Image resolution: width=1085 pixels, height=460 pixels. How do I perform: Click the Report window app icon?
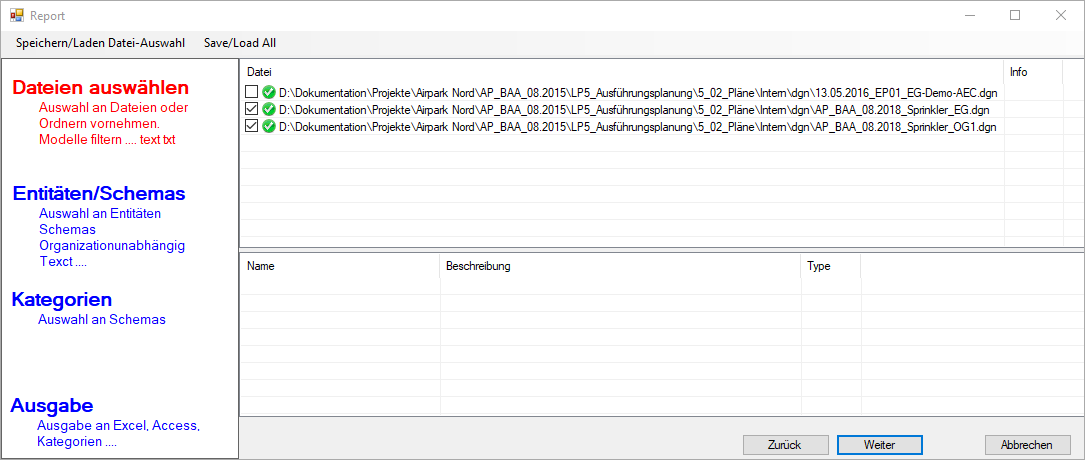17,15
